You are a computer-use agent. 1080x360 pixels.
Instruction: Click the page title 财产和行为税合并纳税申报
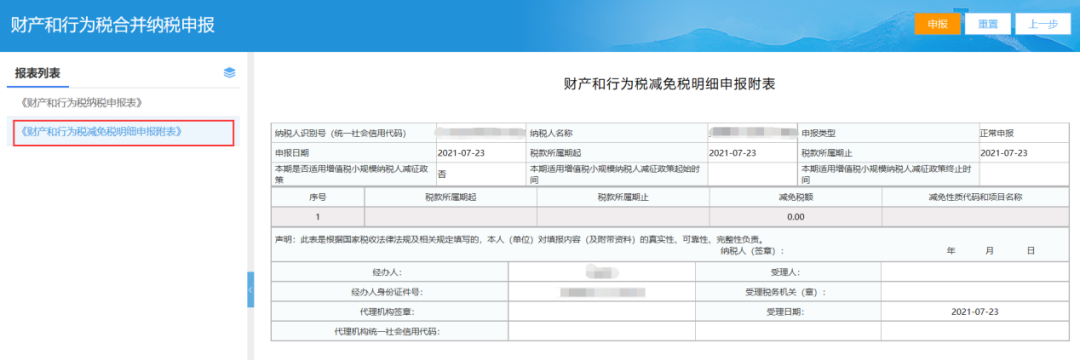coord(112,25)
